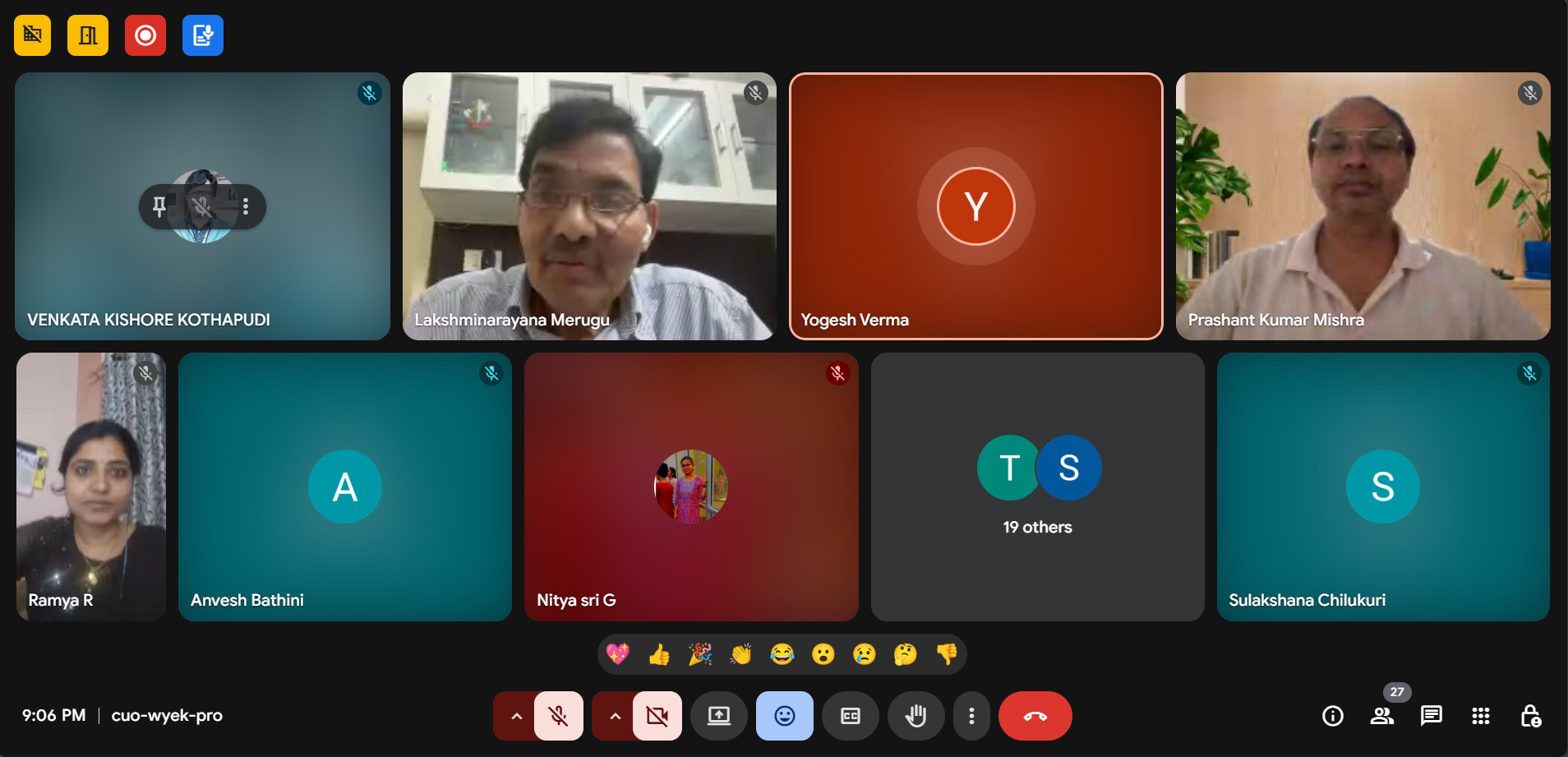Show the participants list people icon

coord(1381,716)
